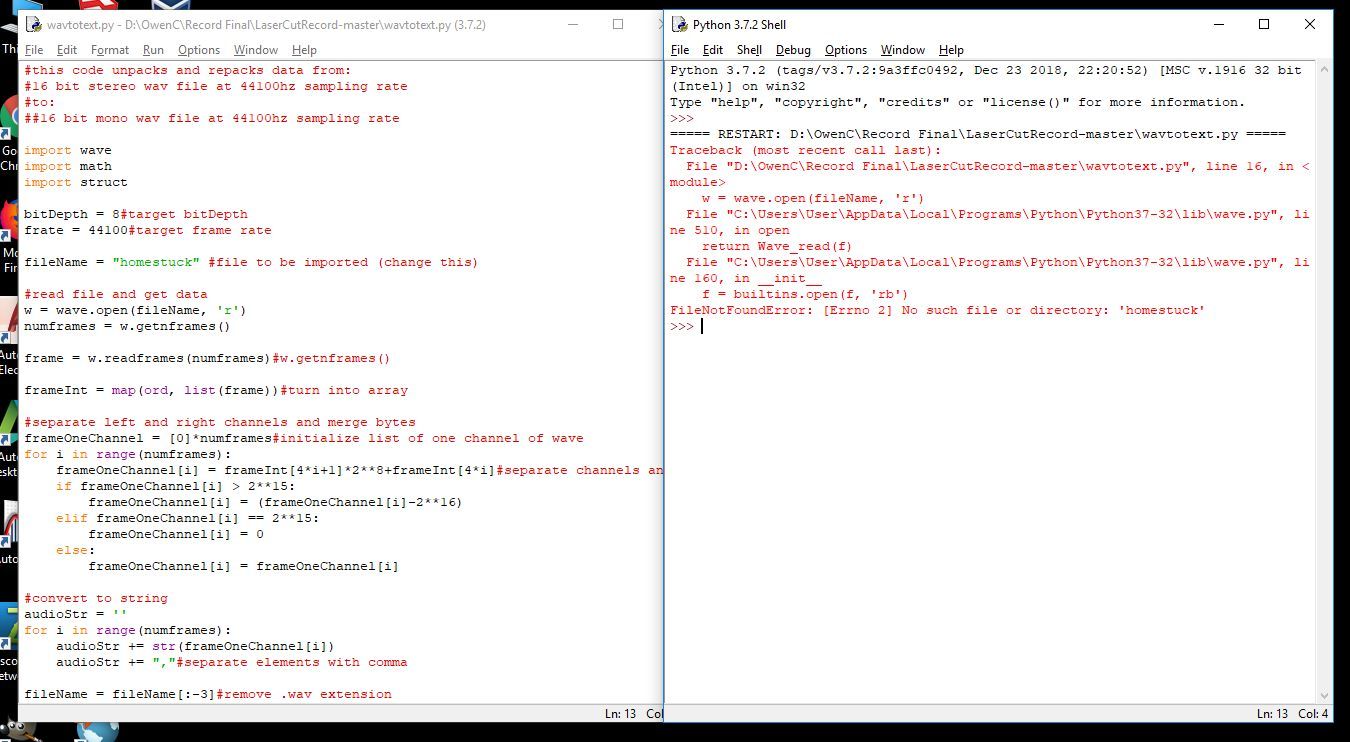Click the "import wave" line

pyautogui.click(x=68, y=151)
